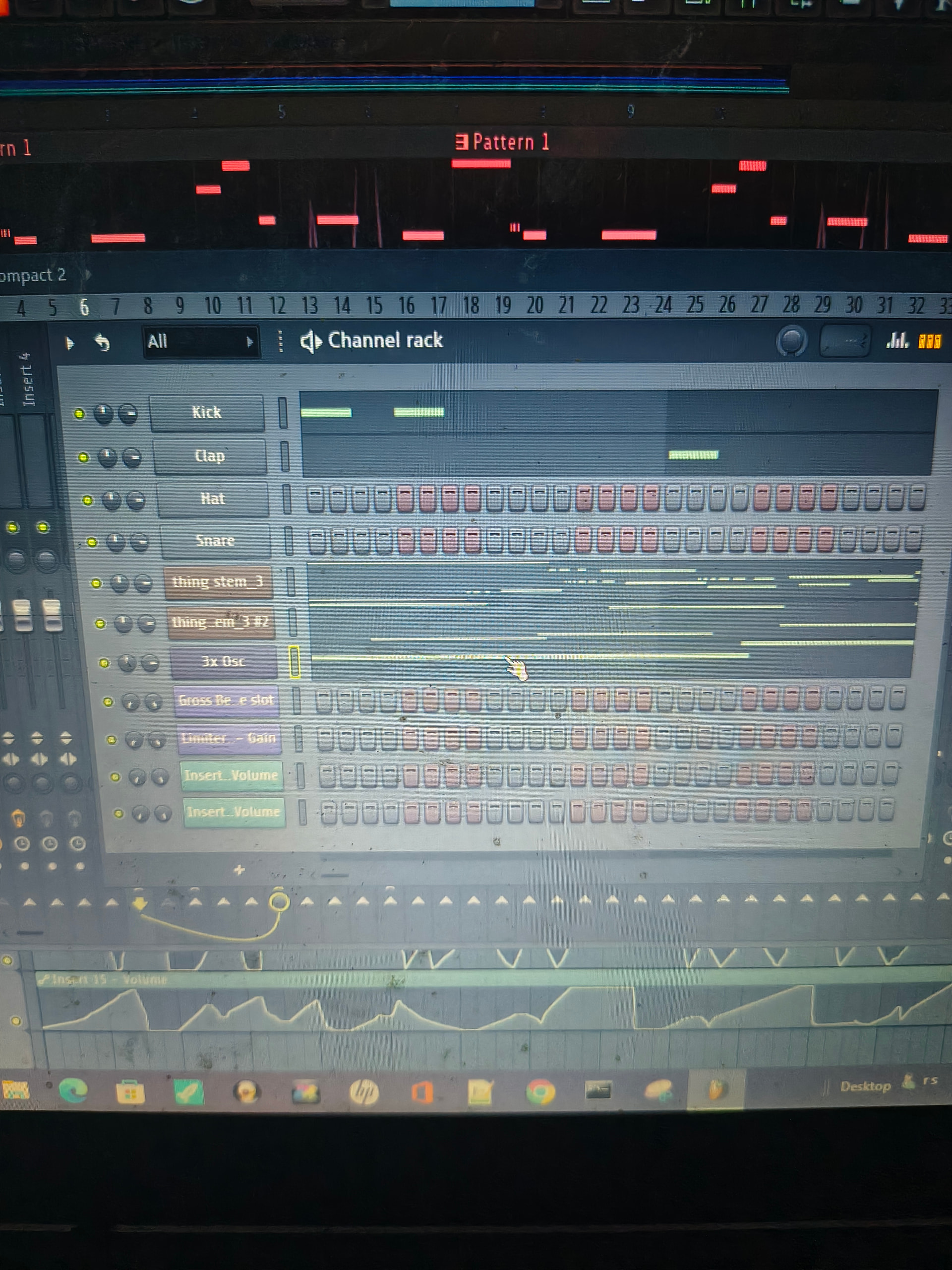Click the speaker icon beside Channel rack title

tap(310, 342)
